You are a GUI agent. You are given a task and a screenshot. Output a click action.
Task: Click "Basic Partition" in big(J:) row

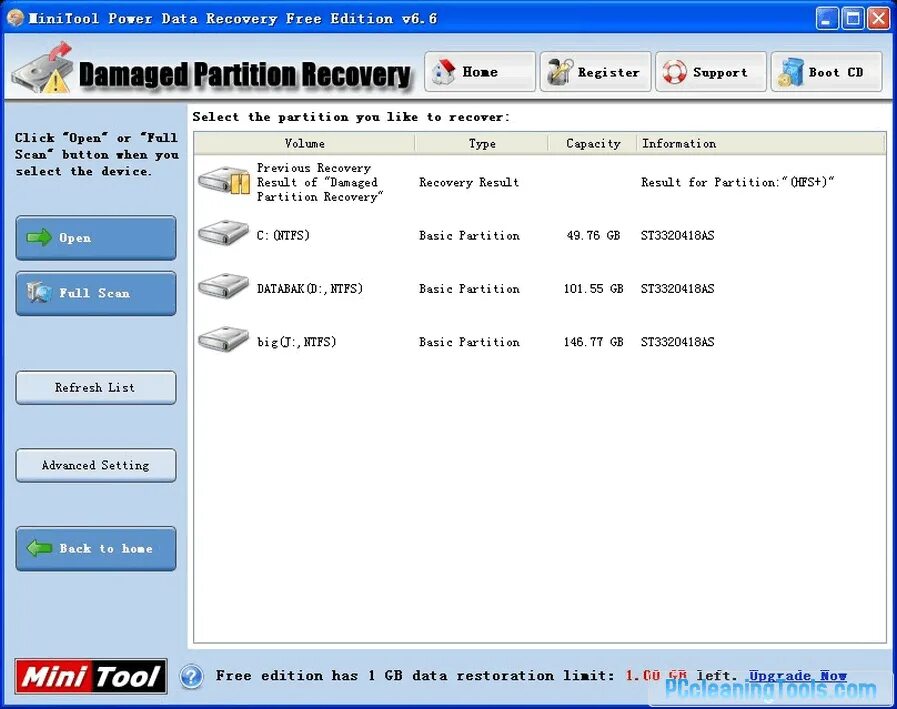pyautogui.click(x=469, y=342)
